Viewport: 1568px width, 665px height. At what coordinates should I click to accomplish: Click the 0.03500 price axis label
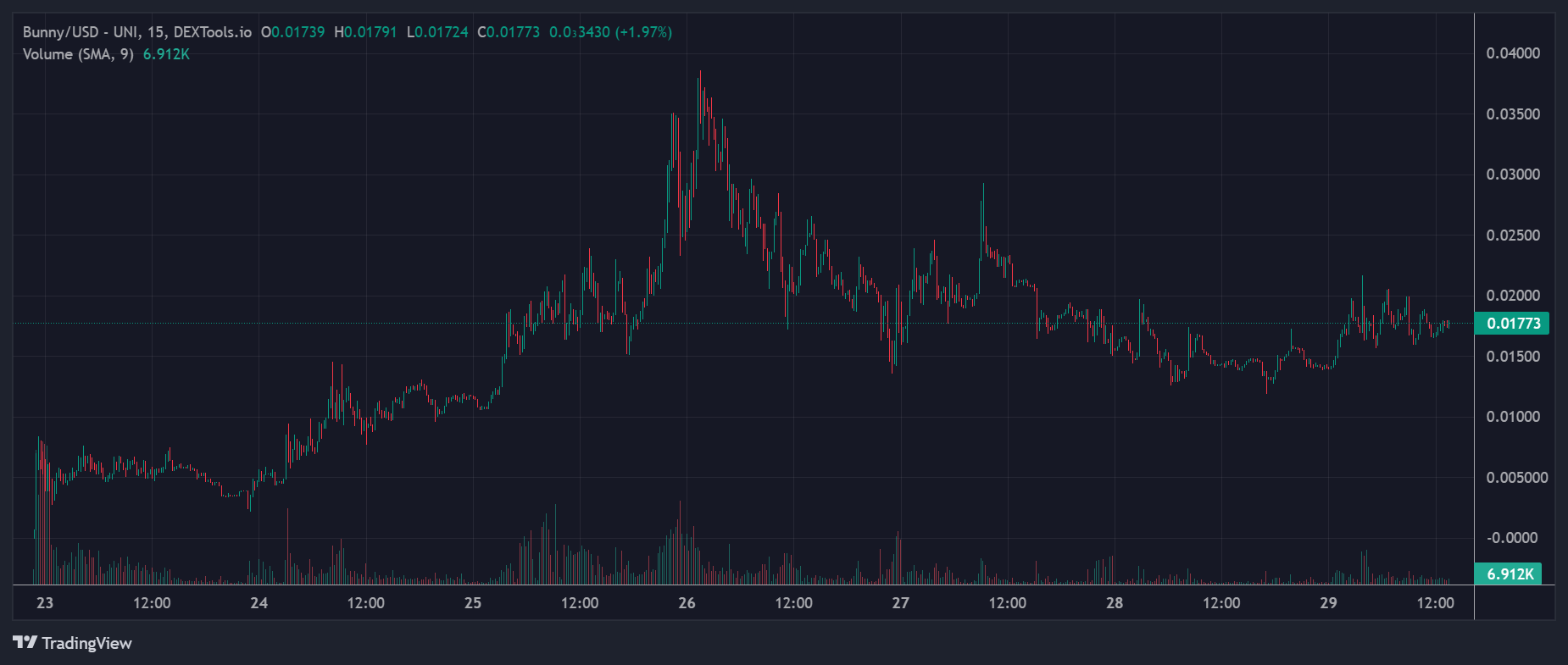click(1514, 114)
